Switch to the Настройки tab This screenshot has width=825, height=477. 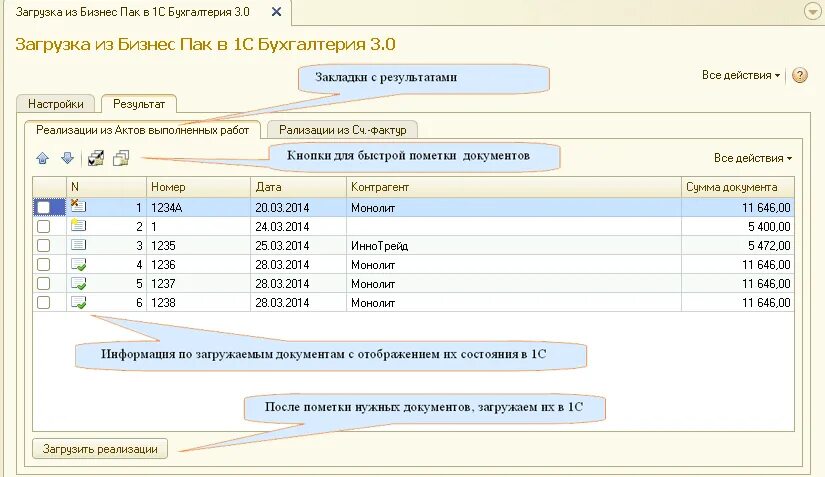[56, 104]
